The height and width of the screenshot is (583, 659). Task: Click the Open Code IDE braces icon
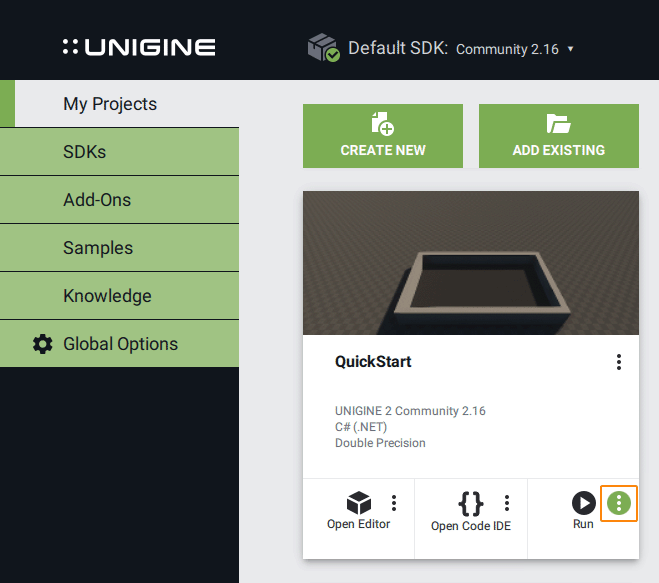470,502
